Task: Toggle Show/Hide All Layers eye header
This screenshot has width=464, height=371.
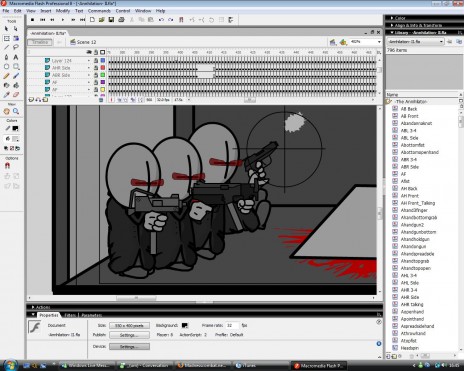Action: 89,52
